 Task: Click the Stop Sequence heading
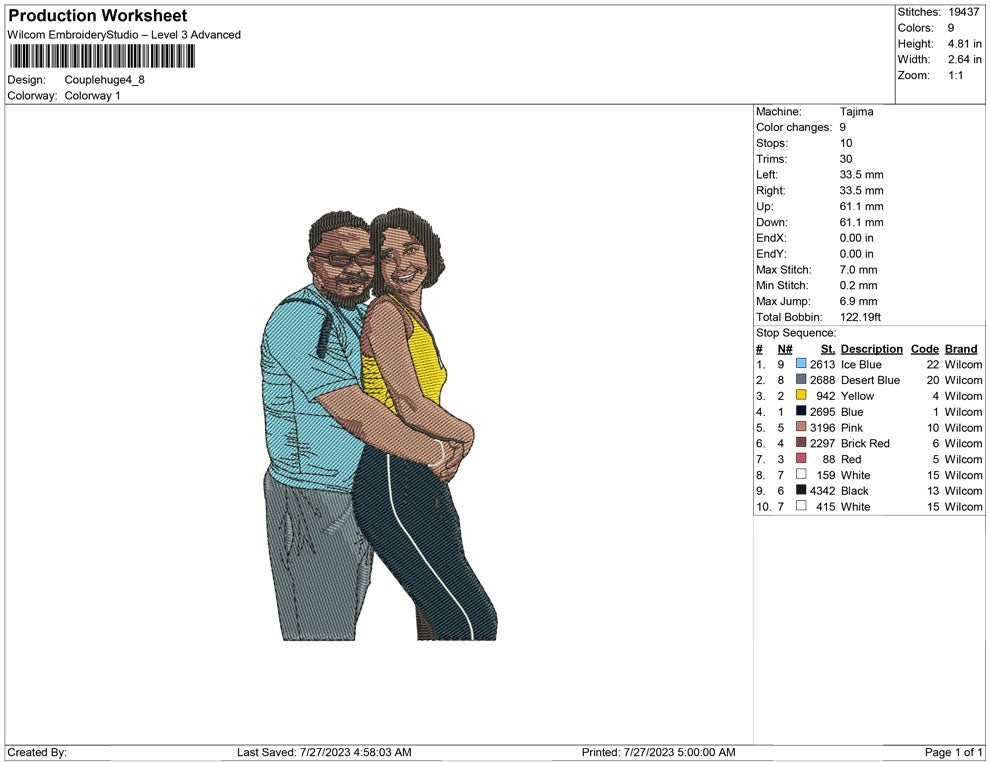coord(796,333)
